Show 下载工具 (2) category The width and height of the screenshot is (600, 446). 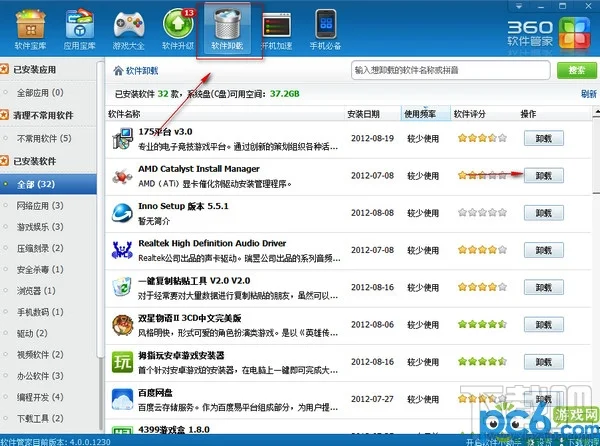[40, 418]
